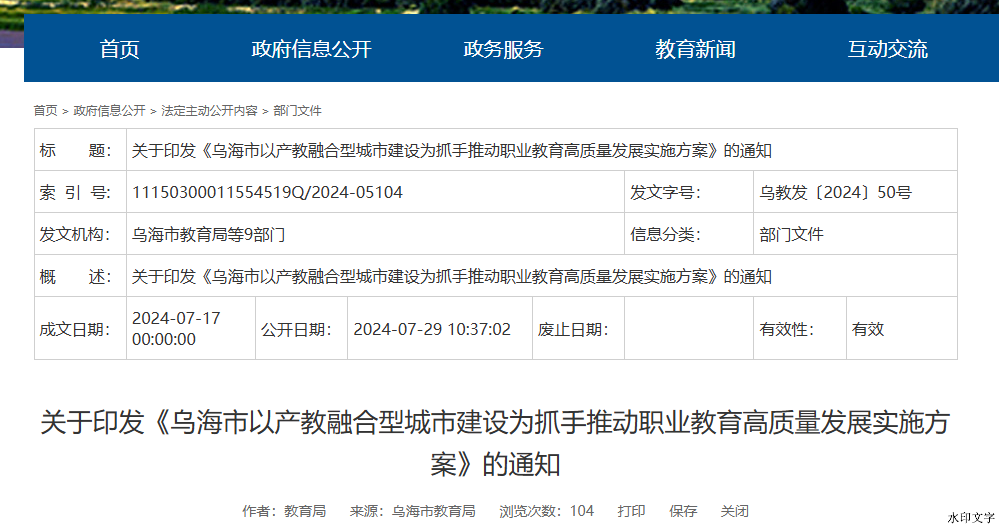This screenshot has width=999, height=528.
Task: Click the 政府信息公开 breadcrumb link
Action: tap(109, 111)
